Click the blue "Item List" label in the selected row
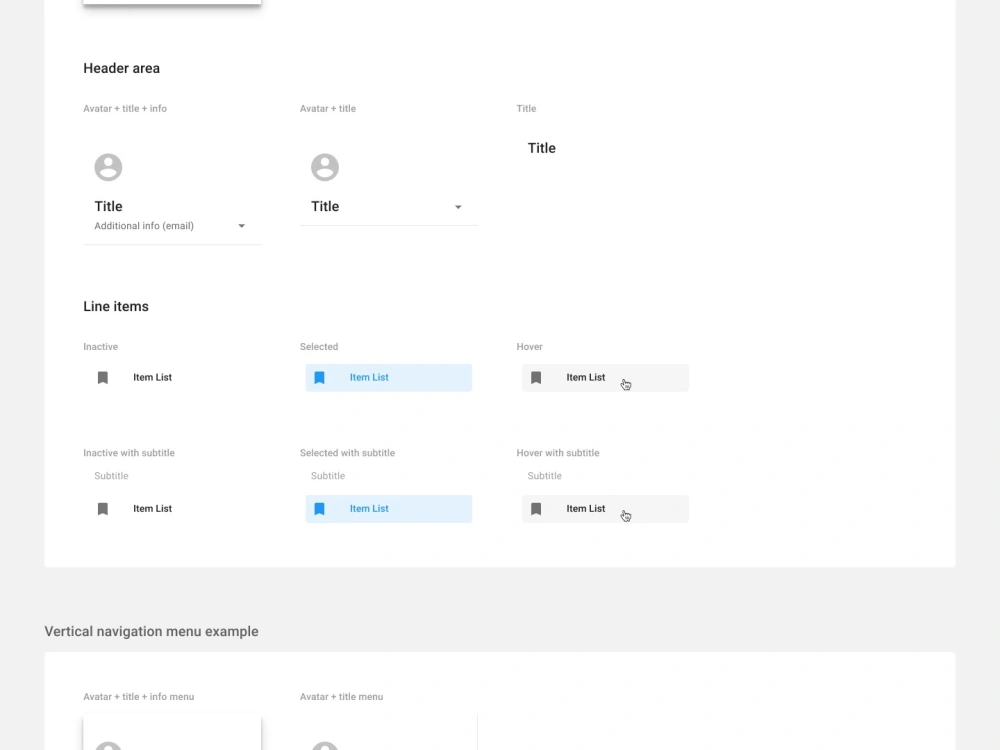Screen dimensions: 1000x750 point(369,377)
